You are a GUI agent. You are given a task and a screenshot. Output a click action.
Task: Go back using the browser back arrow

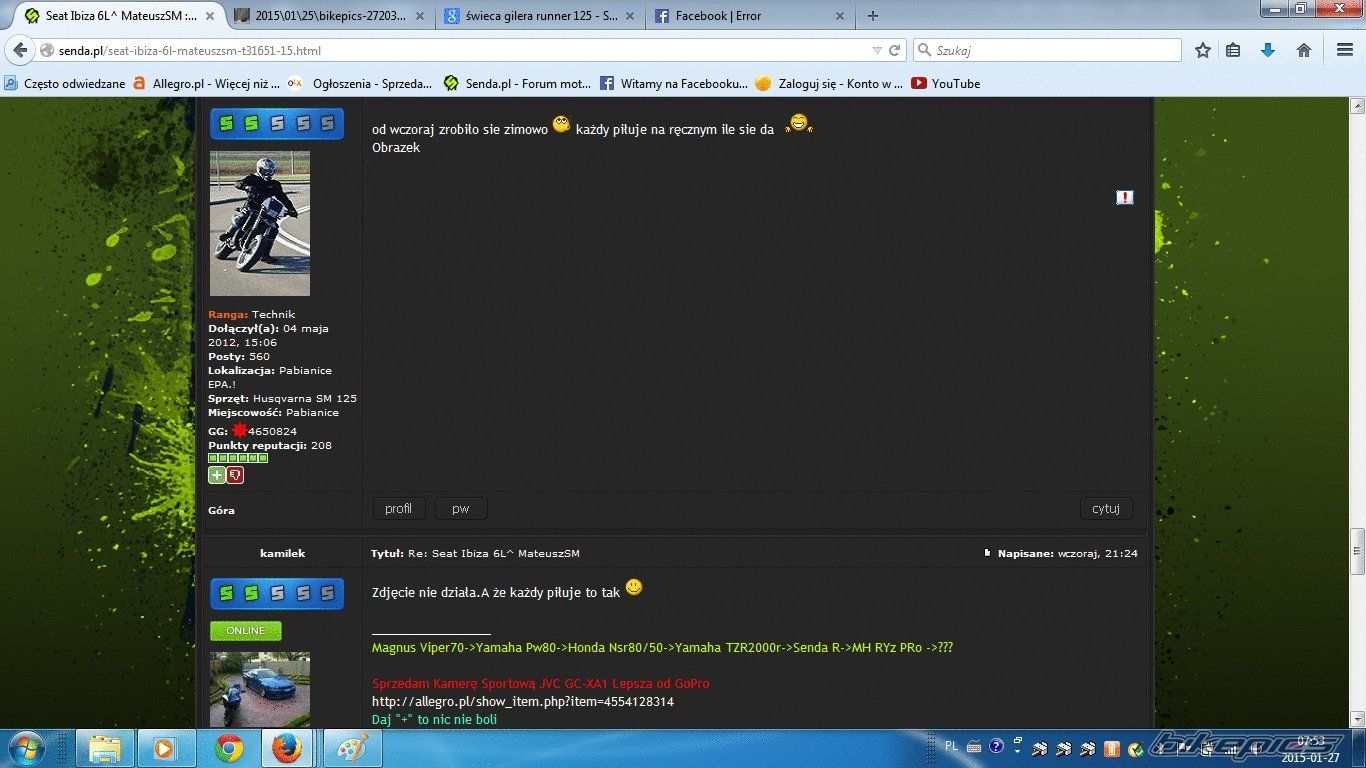pos(20,50)
